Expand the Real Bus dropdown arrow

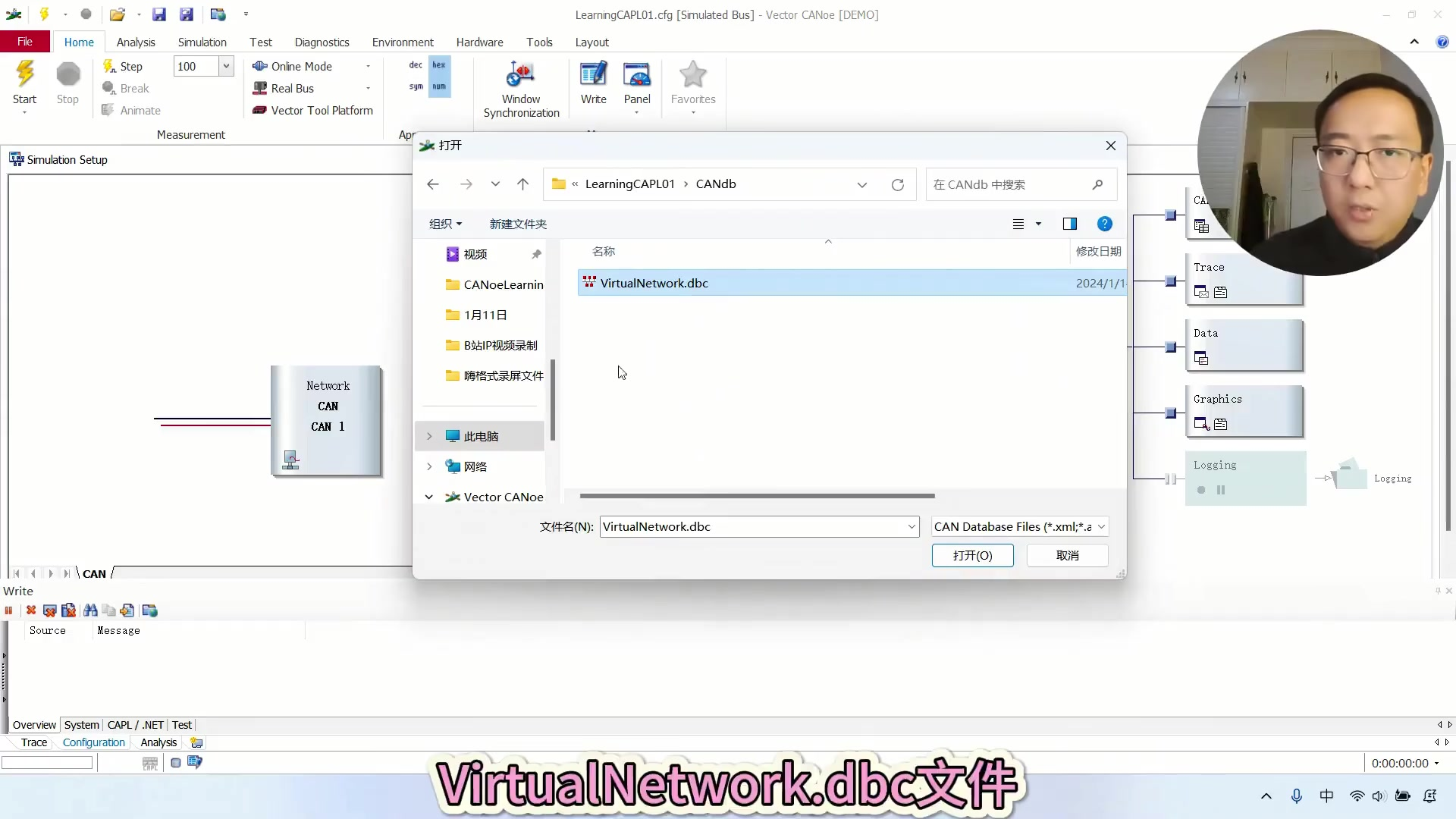[369, 89]
